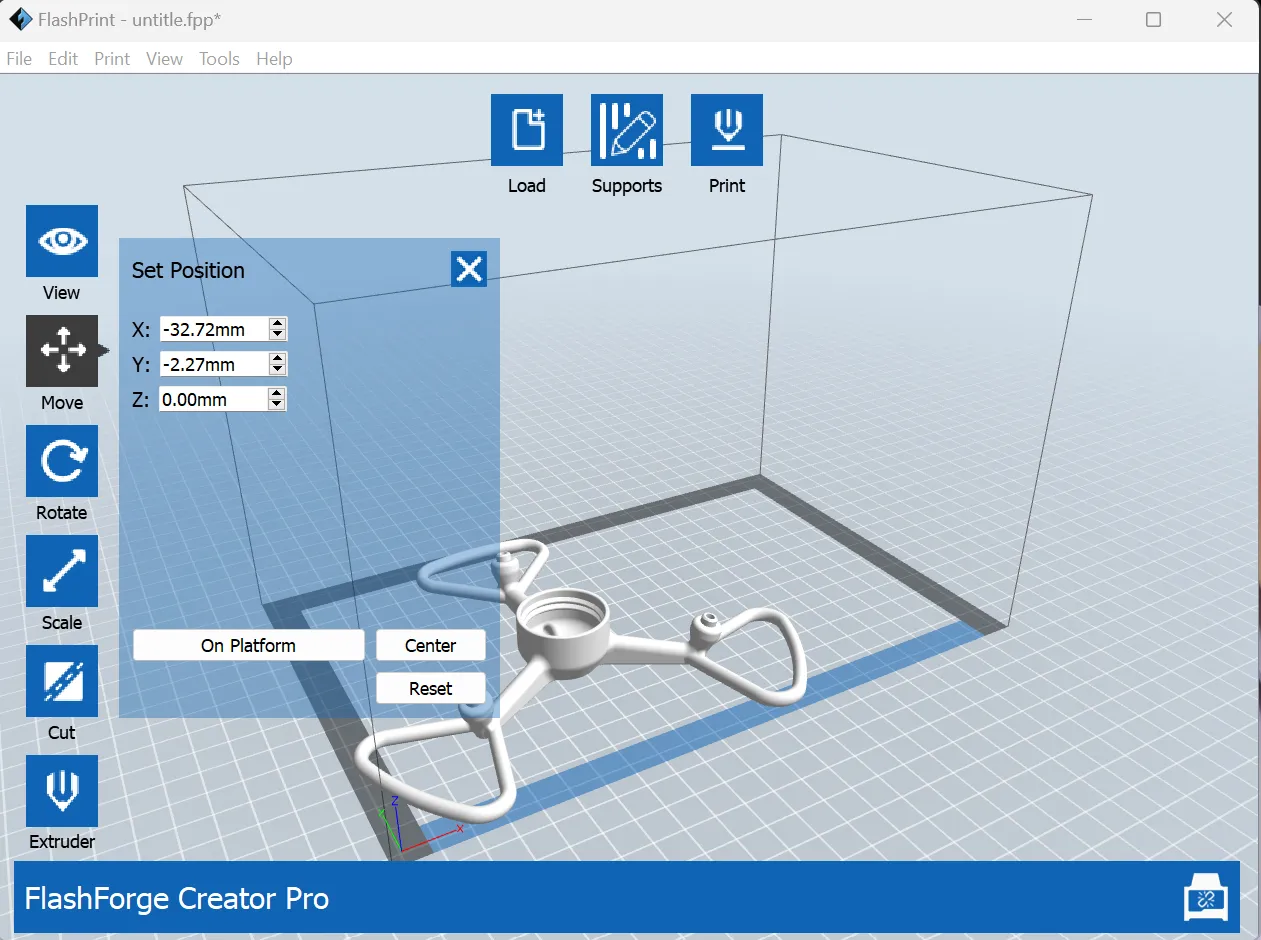Click the Z position input field

coord(214,399)
